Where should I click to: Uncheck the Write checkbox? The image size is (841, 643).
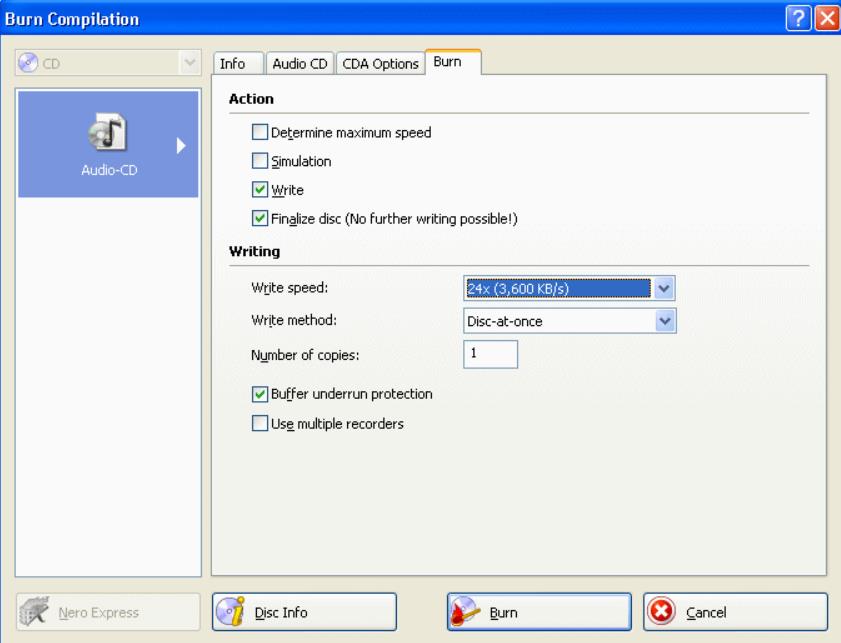point(260,189)
